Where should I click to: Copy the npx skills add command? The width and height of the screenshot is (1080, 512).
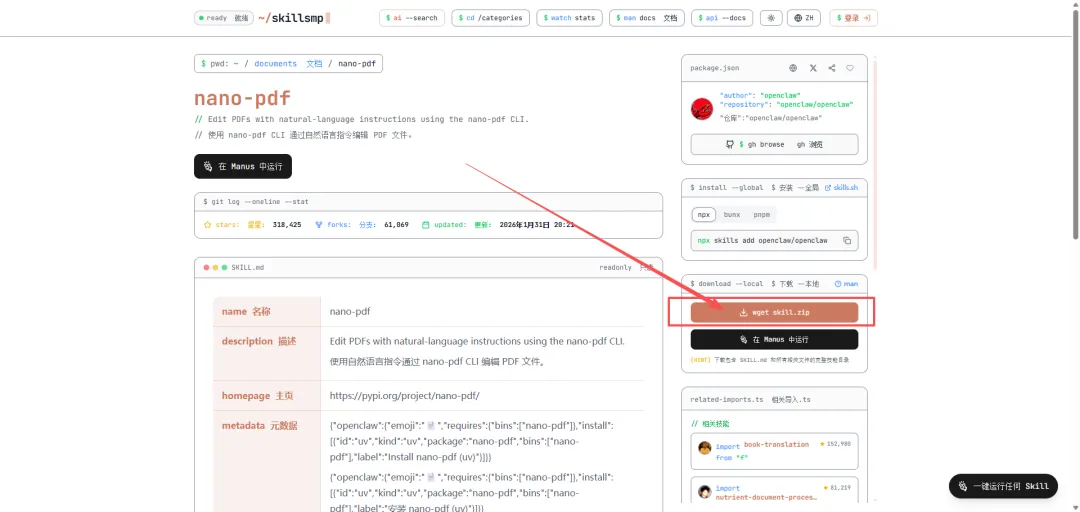847,240
